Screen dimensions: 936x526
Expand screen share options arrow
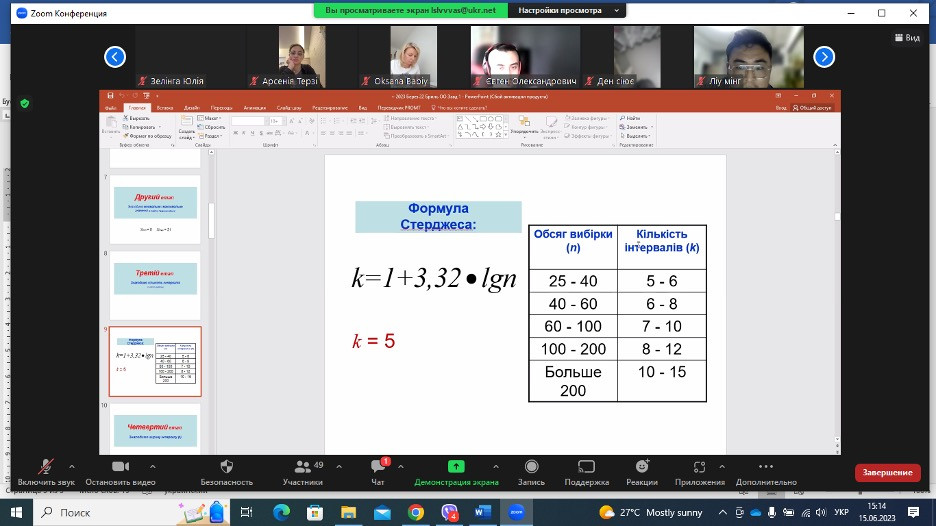pos(495,466)
